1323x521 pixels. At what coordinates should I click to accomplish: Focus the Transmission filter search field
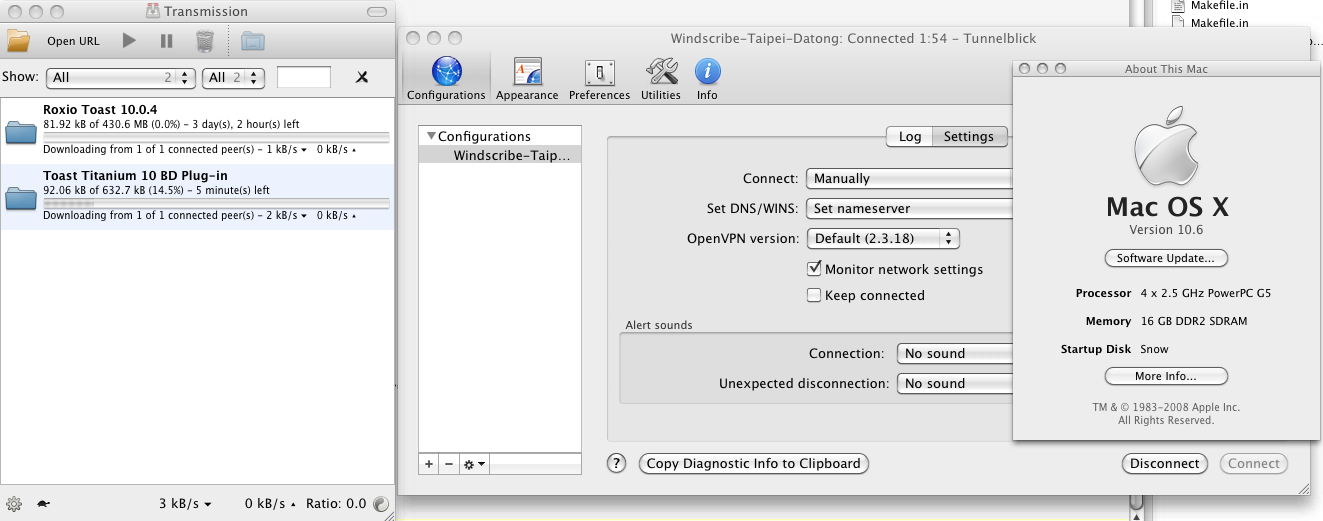click(x=304, y=77)
